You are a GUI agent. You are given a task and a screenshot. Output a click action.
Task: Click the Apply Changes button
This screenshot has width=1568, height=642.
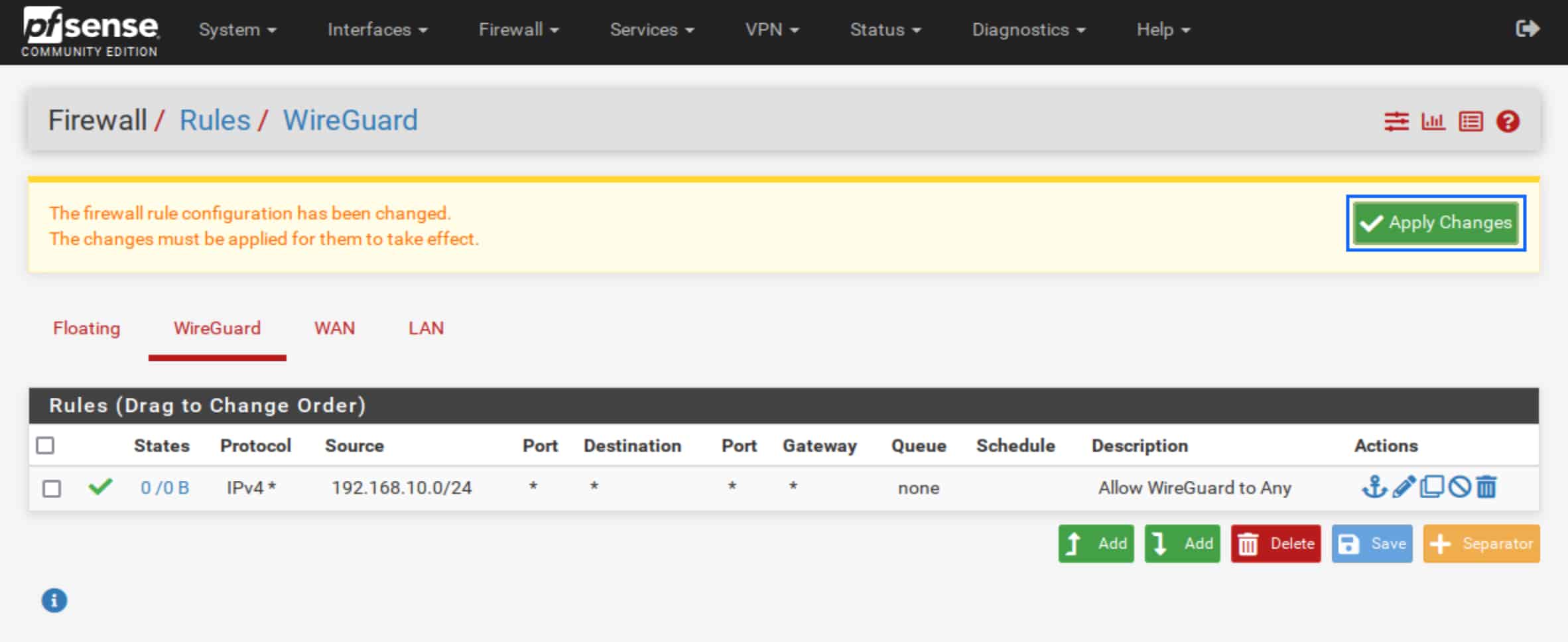(1436, 223)
